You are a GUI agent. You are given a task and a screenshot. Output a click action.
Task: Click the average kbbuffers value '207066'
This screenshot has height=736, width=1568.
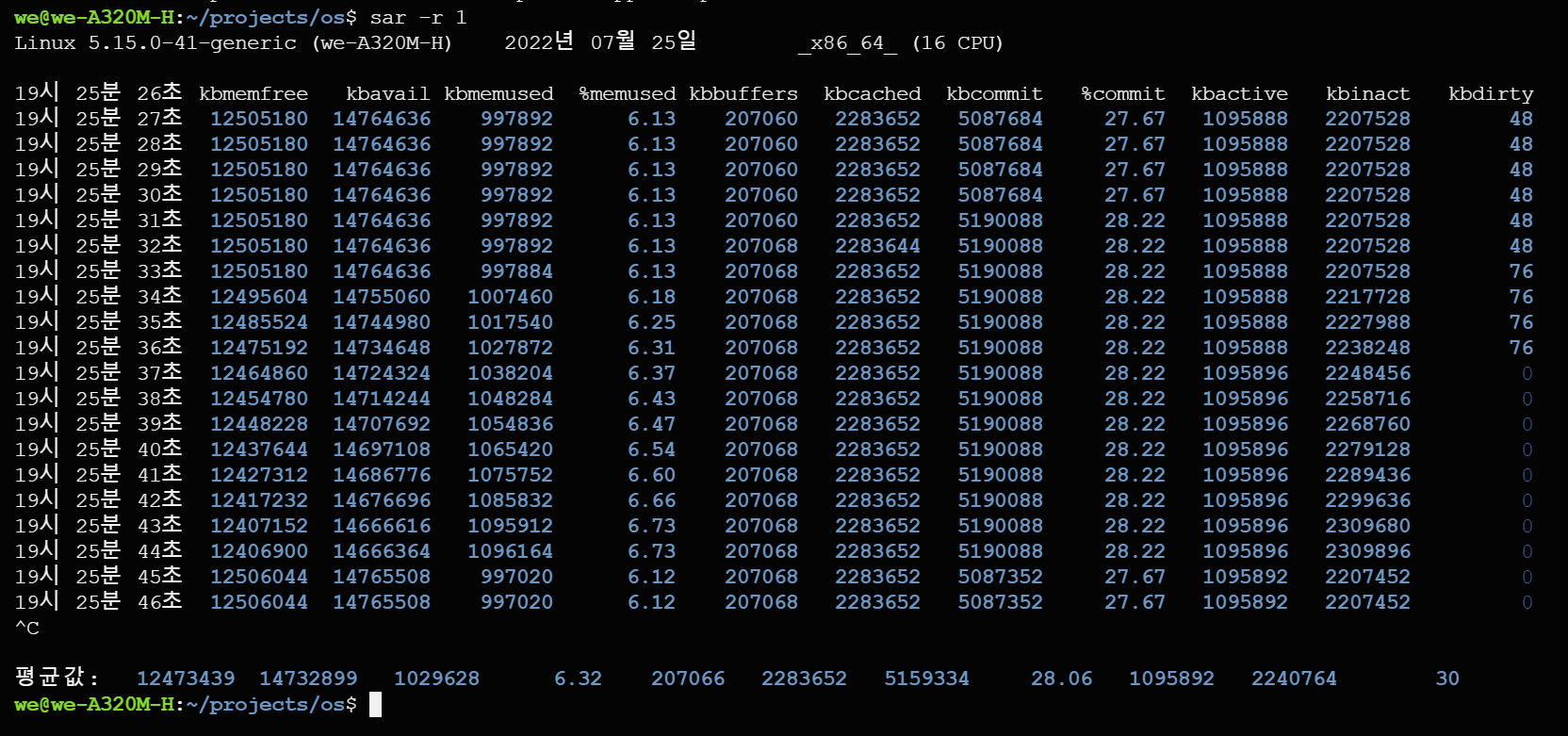(x=689, y=679)
